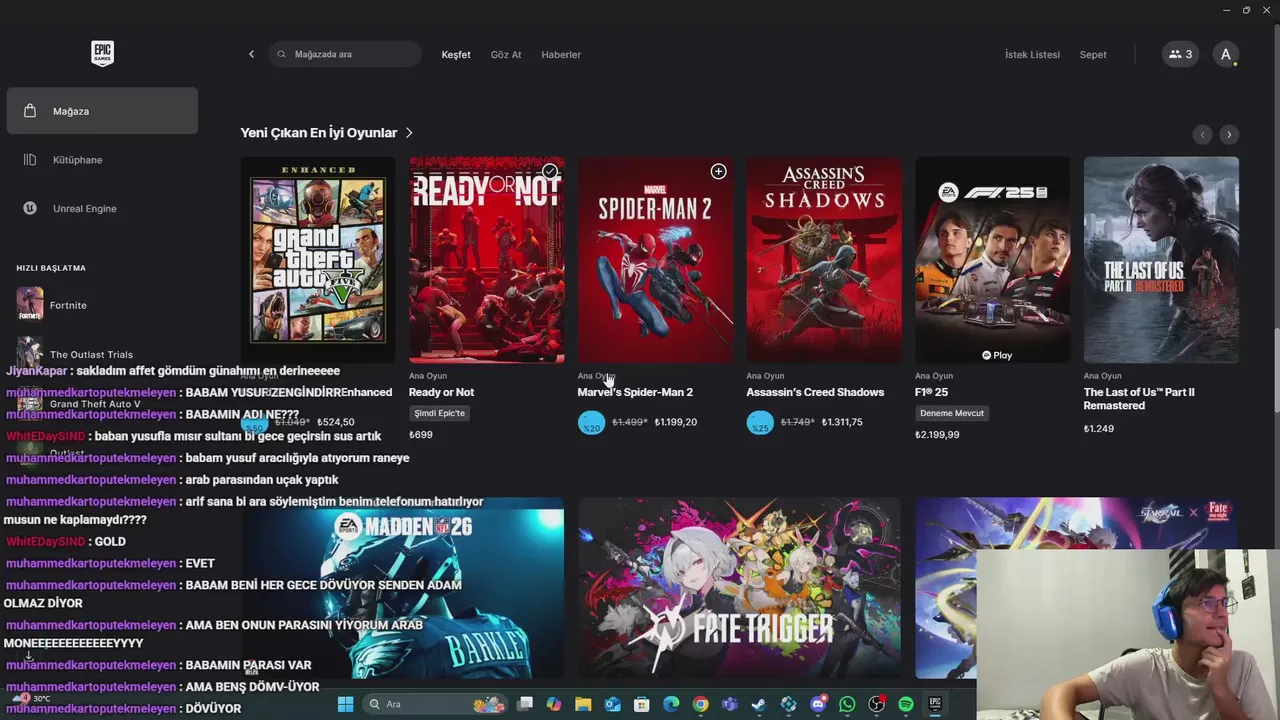This screenshot has height=720, width=1280.
Task: Open the F1 25 cover art
Action: [x=992, y=260]
